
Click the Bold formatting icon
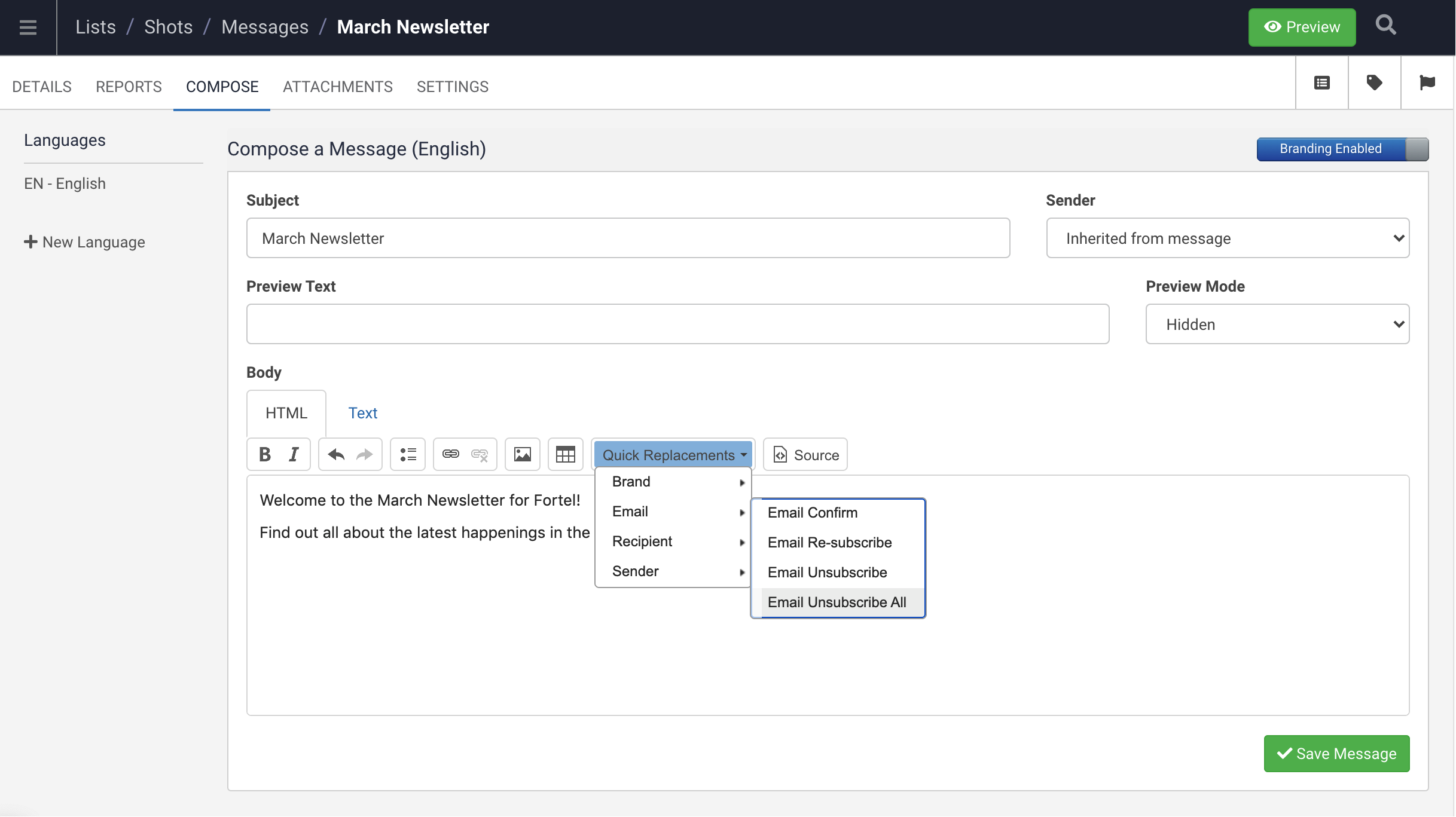coord(265,455)
